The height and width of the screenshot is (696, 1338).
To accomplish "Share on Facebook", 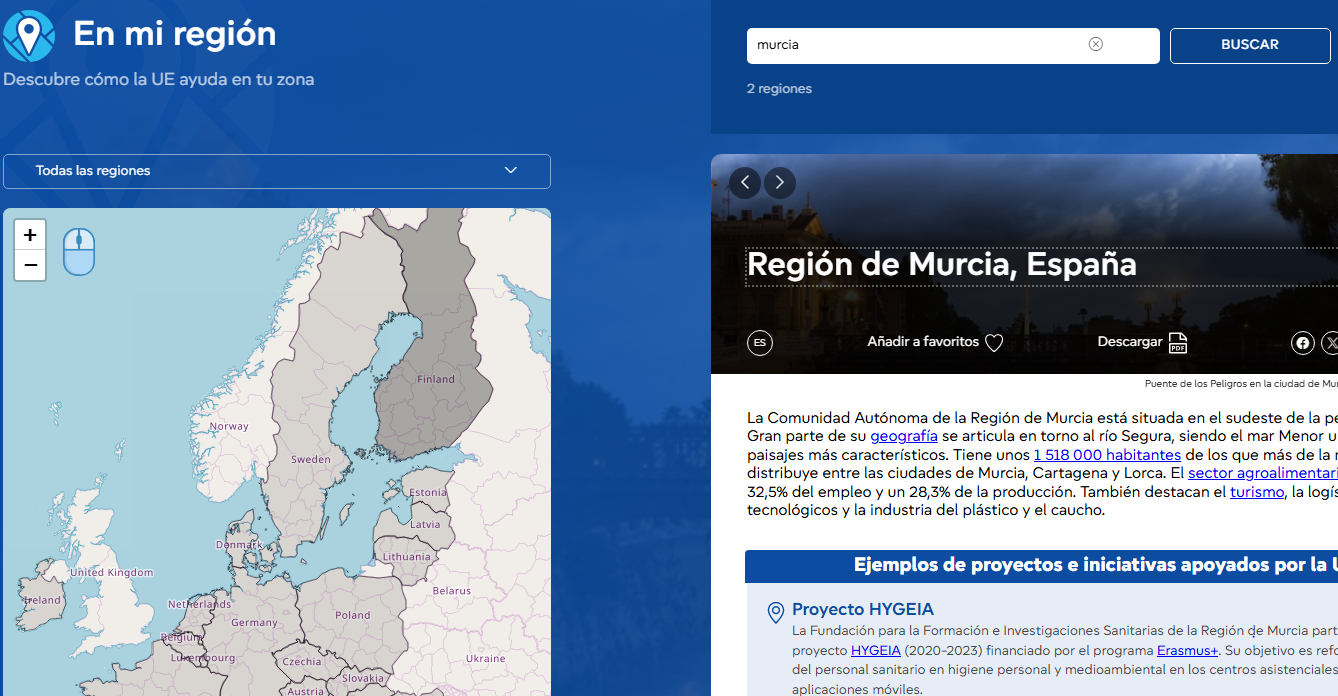I will click(1302, 343).
